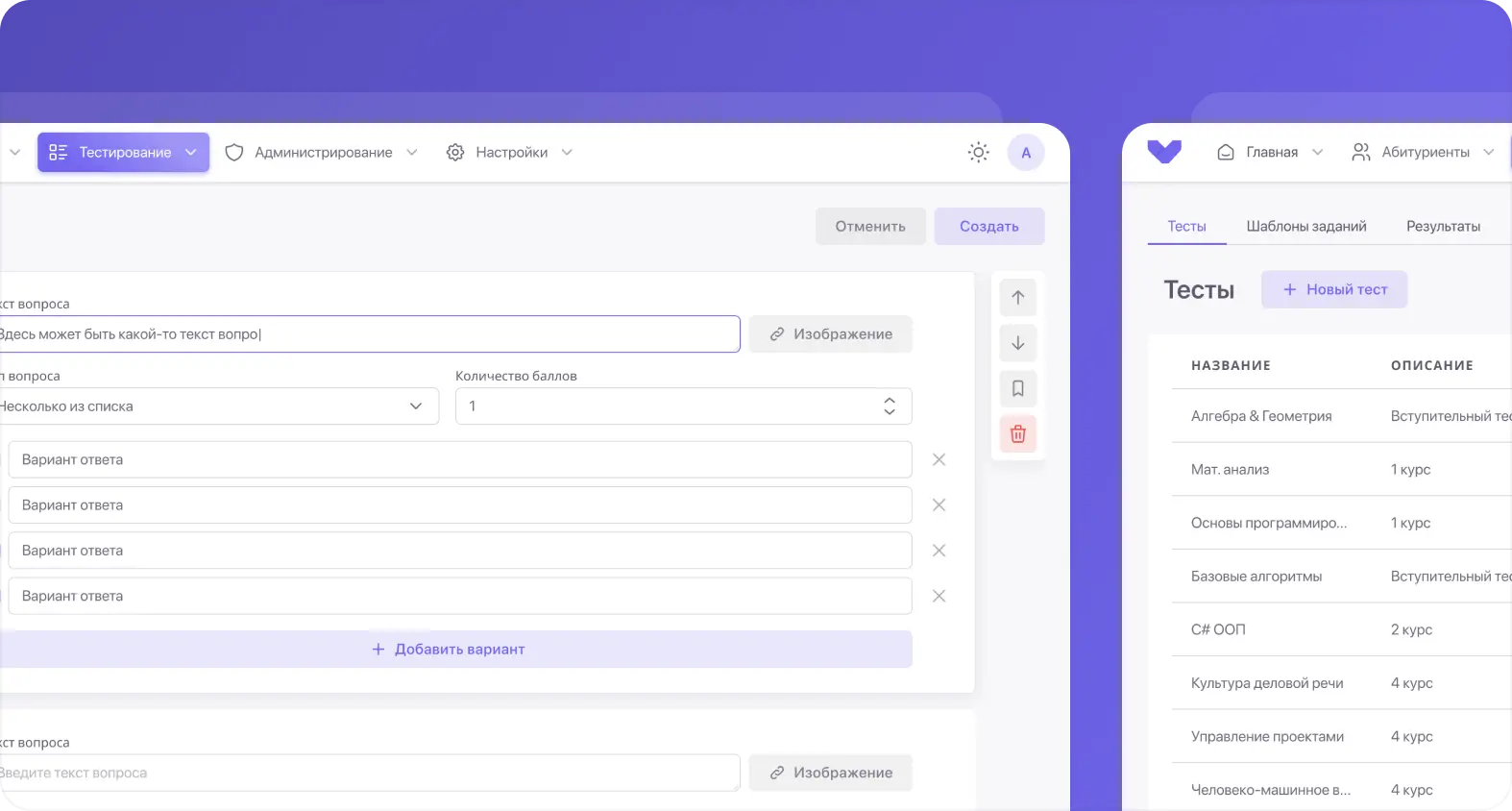
Task: Click the Отменить button
Action: tap(870, 226)
